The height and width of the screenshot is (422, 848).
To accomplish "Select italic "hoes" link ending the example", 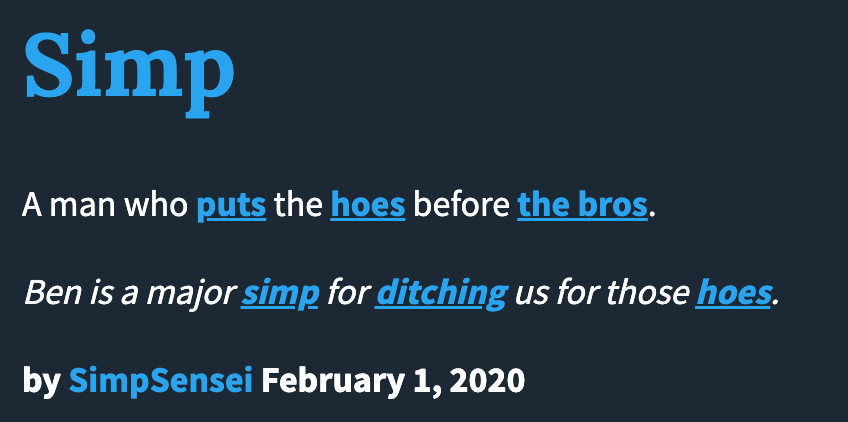I will 733,293.
